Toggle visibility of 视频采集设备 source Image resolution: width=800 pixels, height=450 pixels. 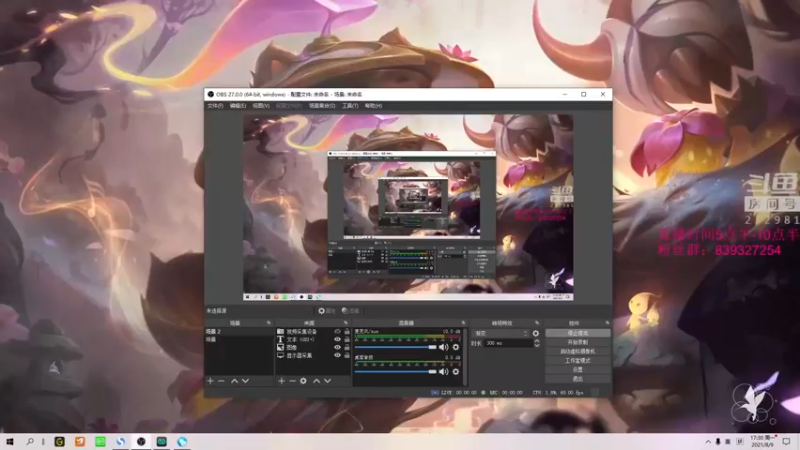pos(337,332)
